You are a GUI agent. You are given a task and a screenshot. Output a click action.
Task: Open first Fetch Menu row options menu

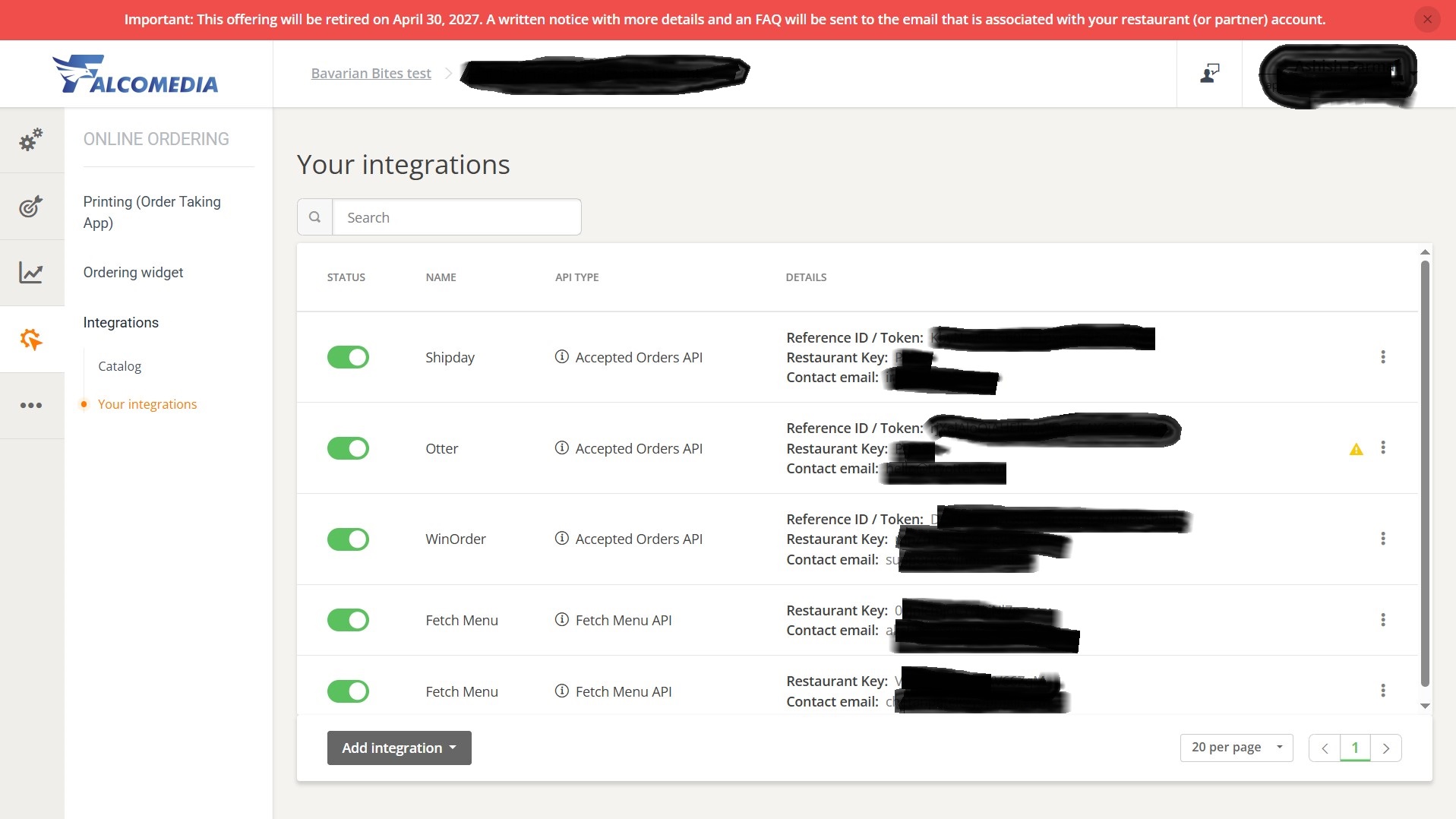1382,620
